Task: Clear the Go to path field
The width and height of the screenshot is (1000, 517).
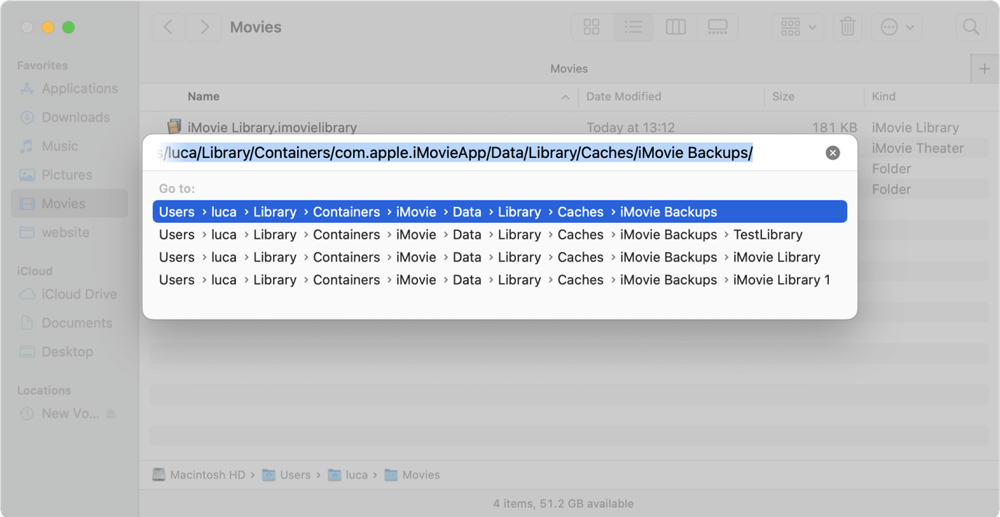Action: tap(833, 153)
